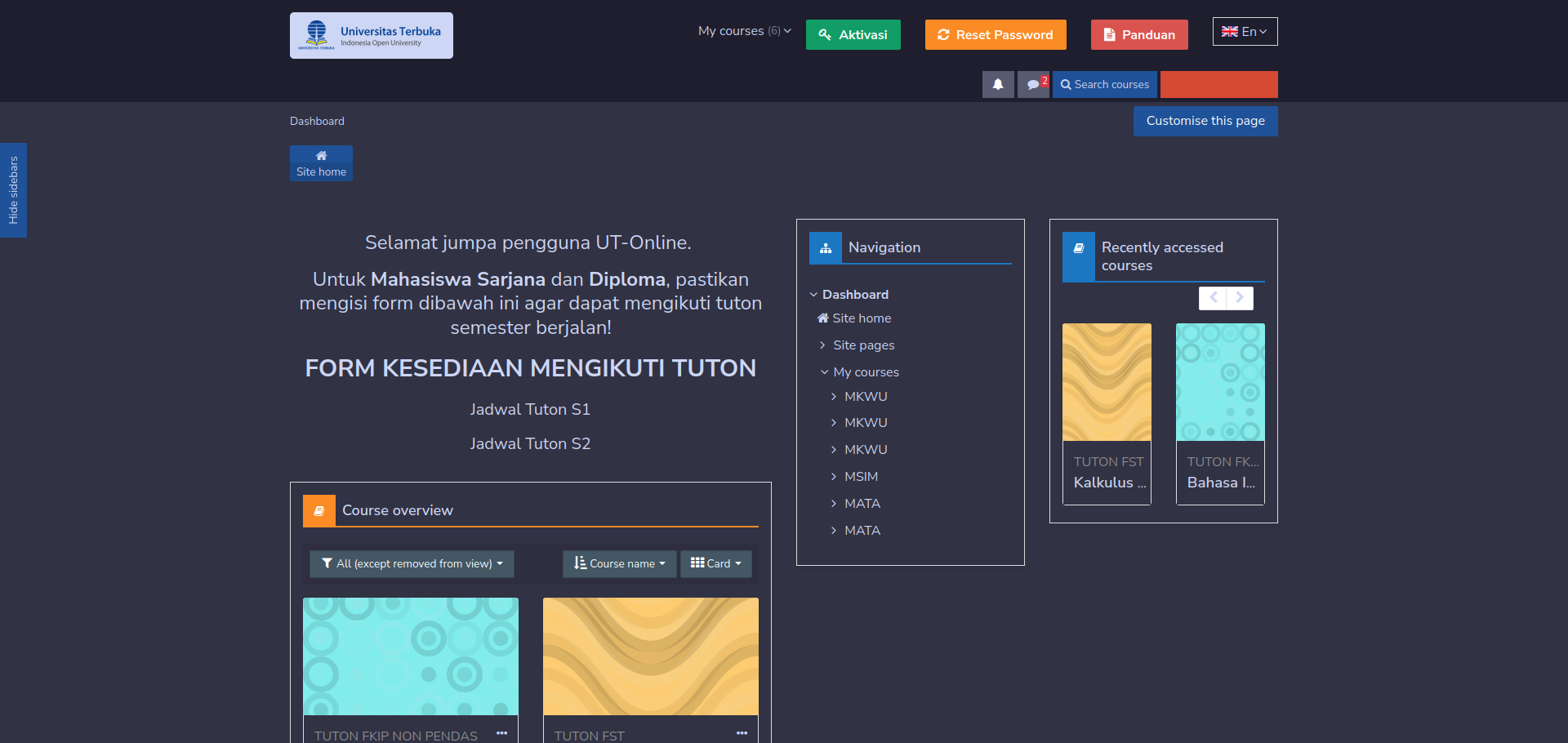Expand the MSIM course node

click(833, 477)
